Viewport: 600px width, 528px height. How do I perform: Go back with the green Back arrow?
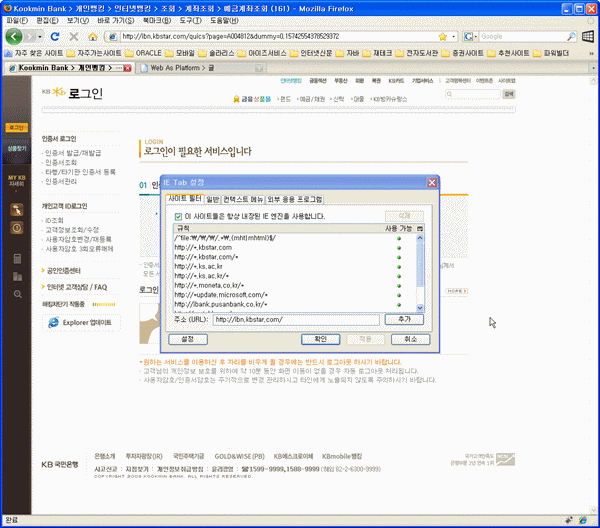14,37
